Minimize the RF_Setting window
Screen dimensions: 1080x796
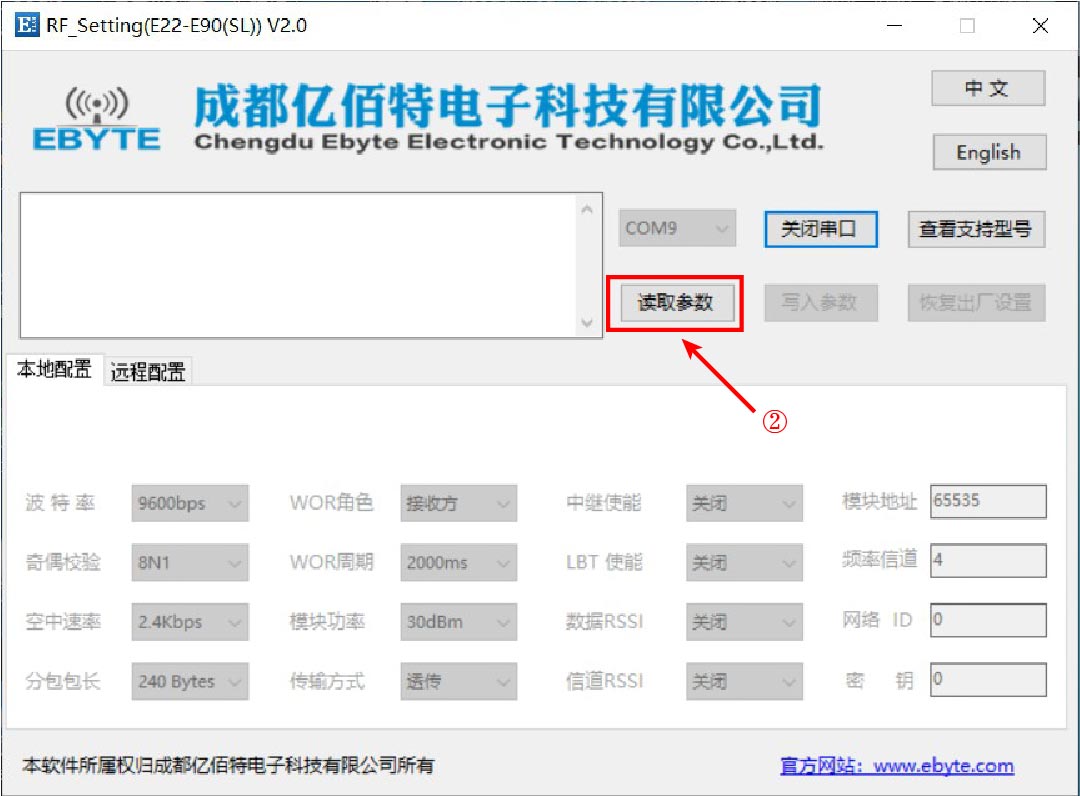point(894,25)
